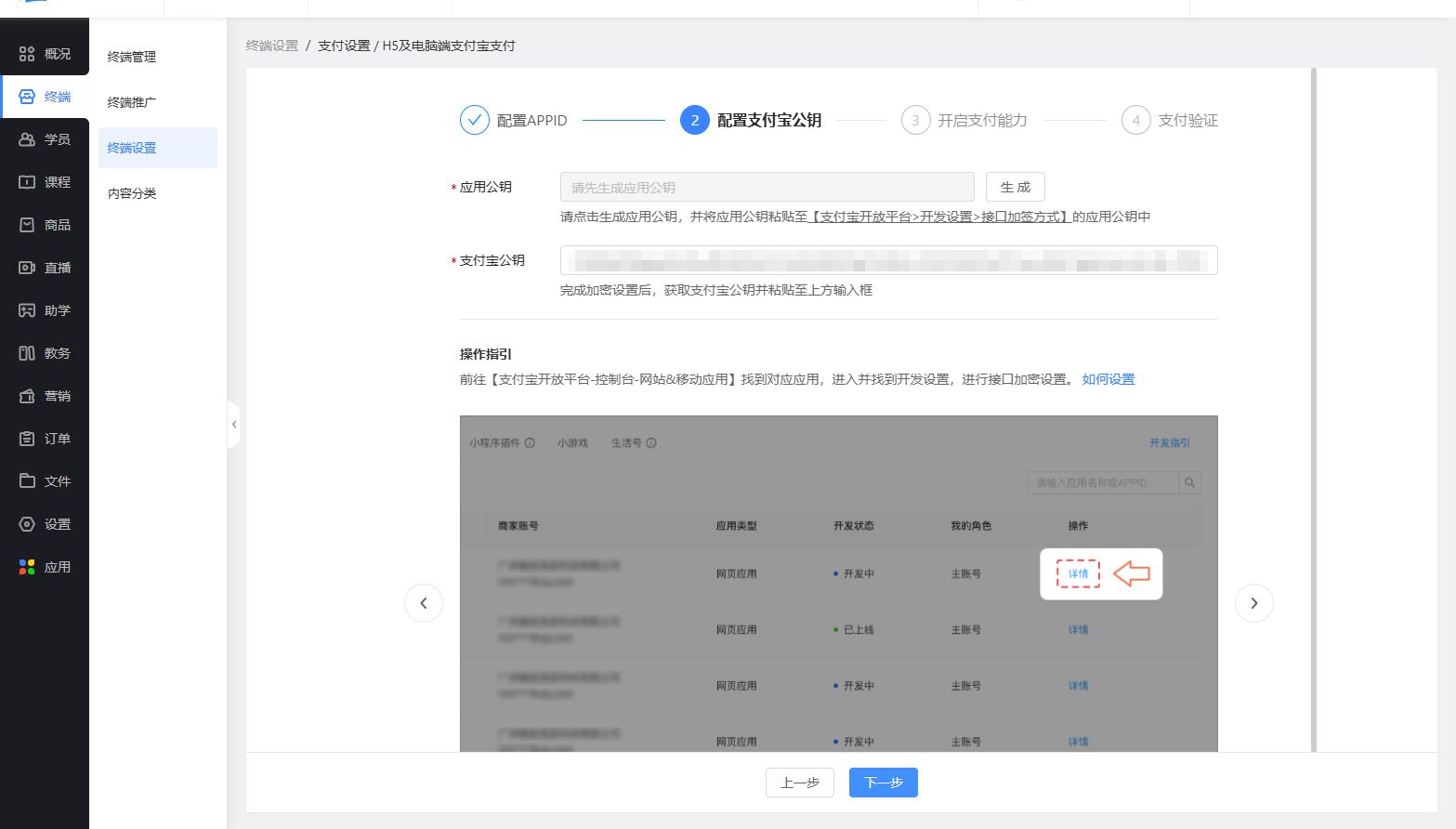Open the 商品 products sidebar icon

(x=27, y=225)
